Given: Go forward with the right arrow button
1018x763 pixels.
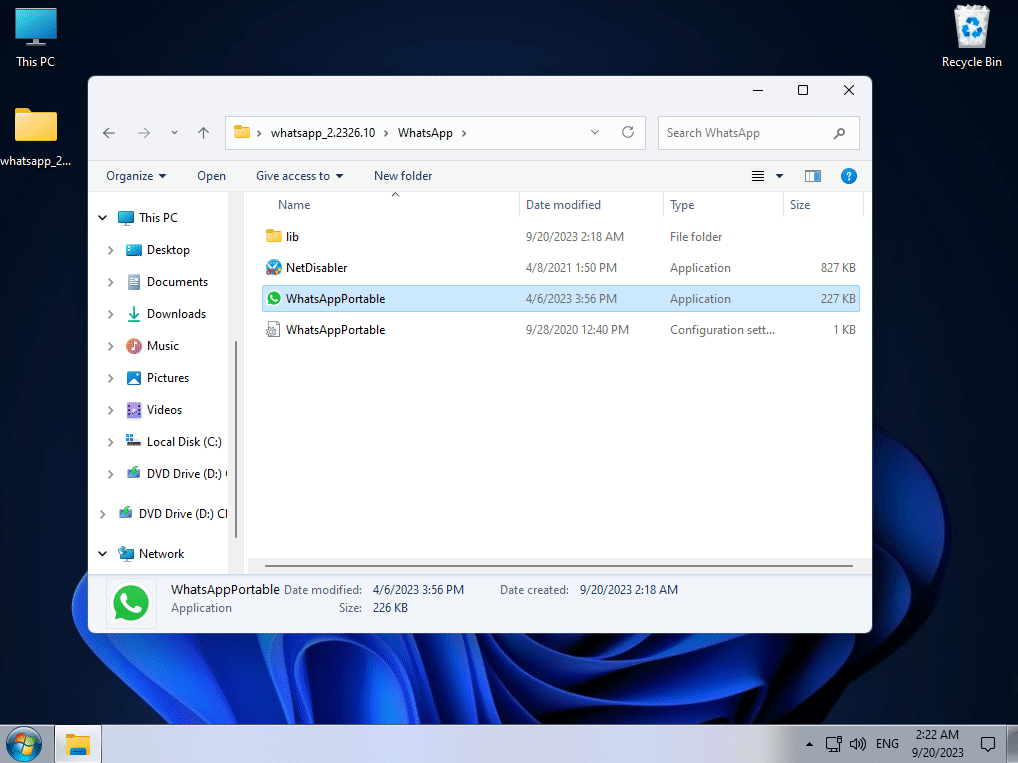Looking at the screenshot, I should tap(144, 133).
